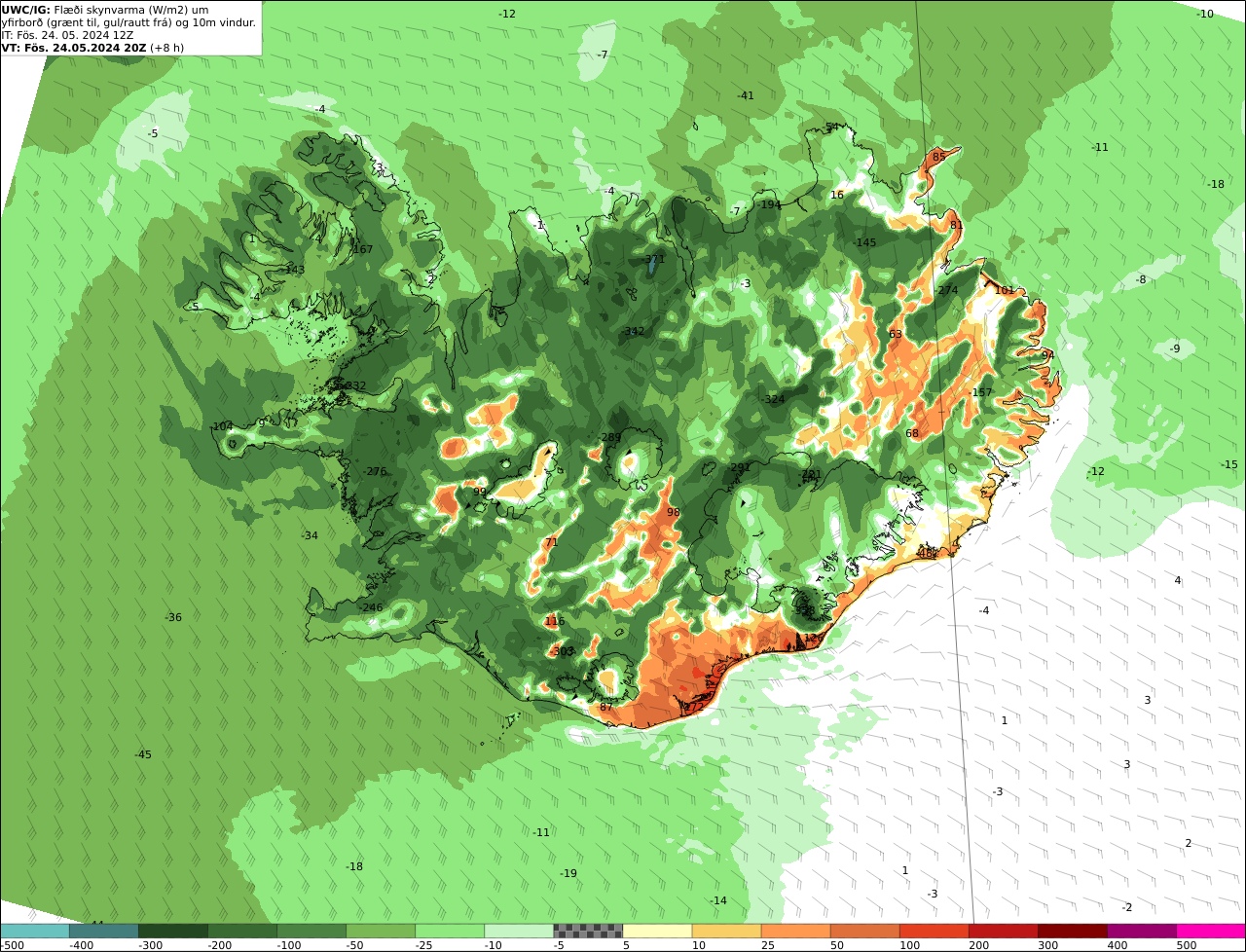Click the '126' value on southeast coast
The image size is (1246, 952).
814,638
